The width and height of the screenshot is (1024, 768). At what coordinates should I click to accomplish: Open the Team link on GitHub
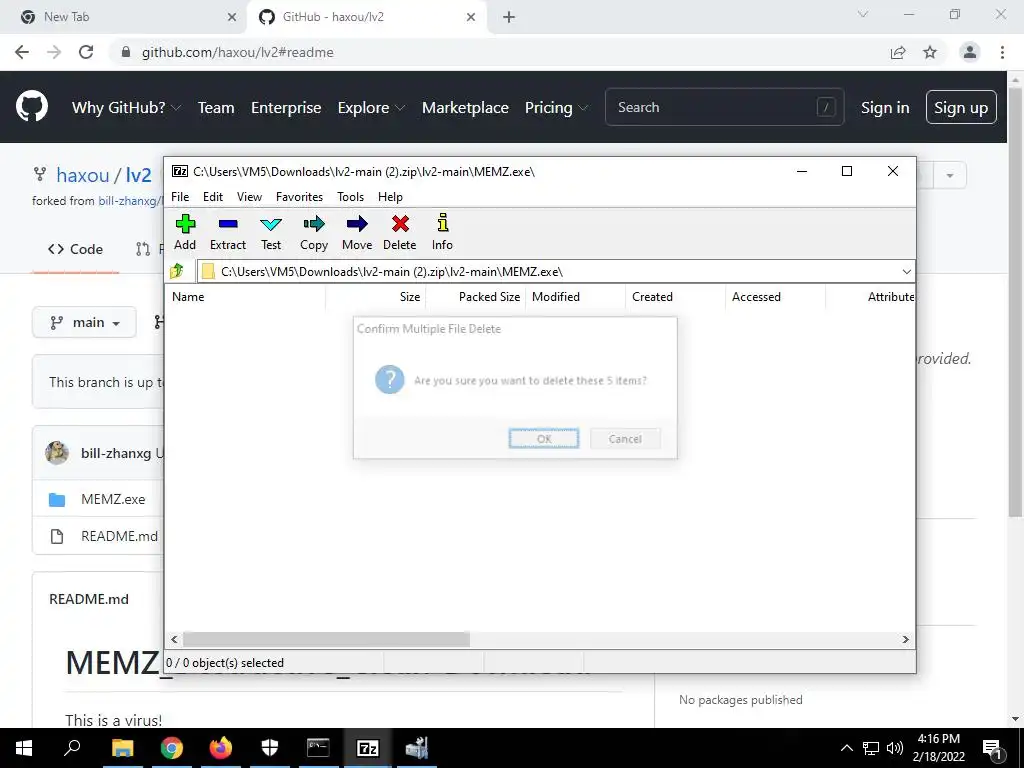coord(216,108)
